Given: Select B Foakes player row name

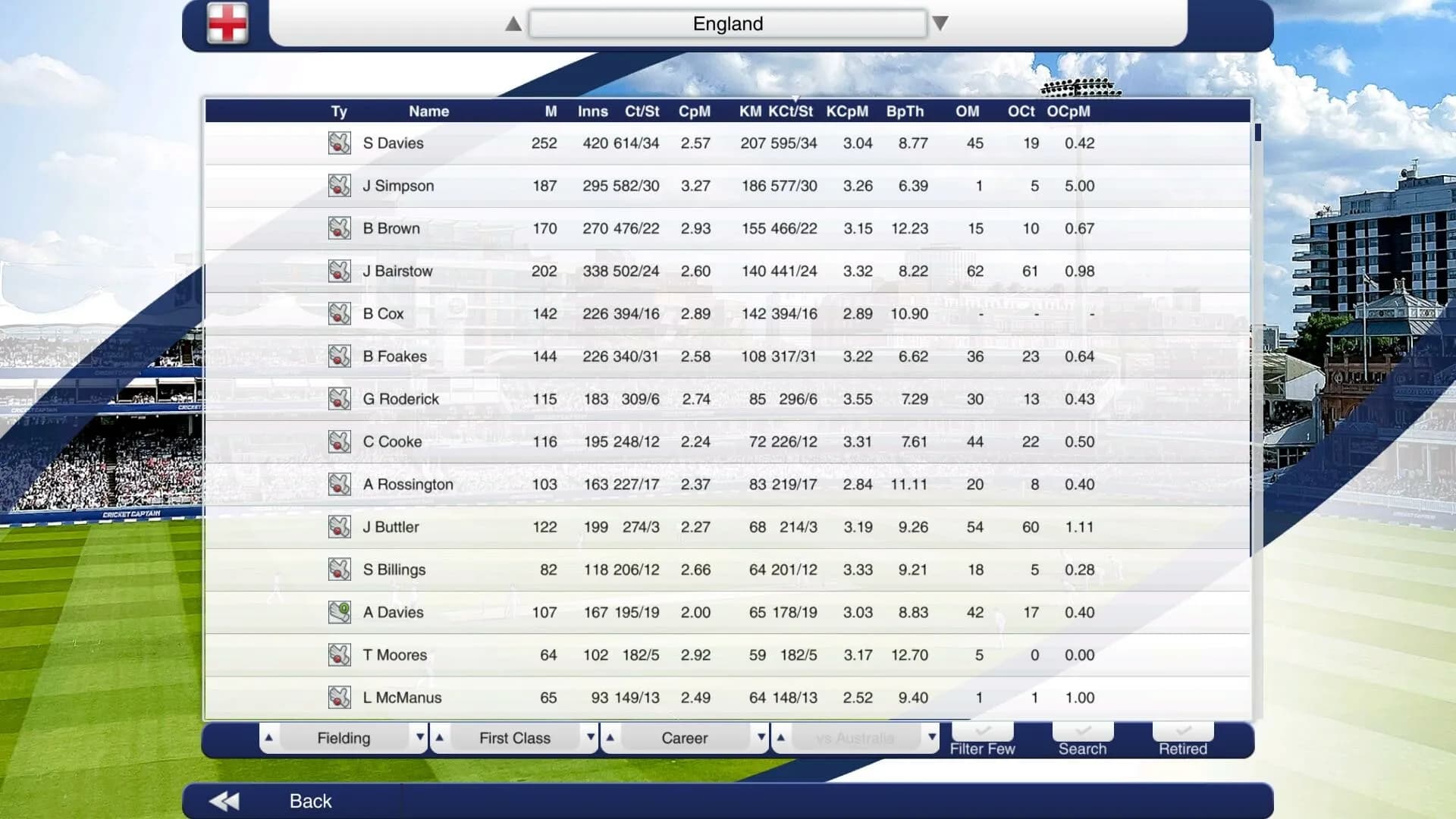Looking at the screenshot, I should click(394, 356).
